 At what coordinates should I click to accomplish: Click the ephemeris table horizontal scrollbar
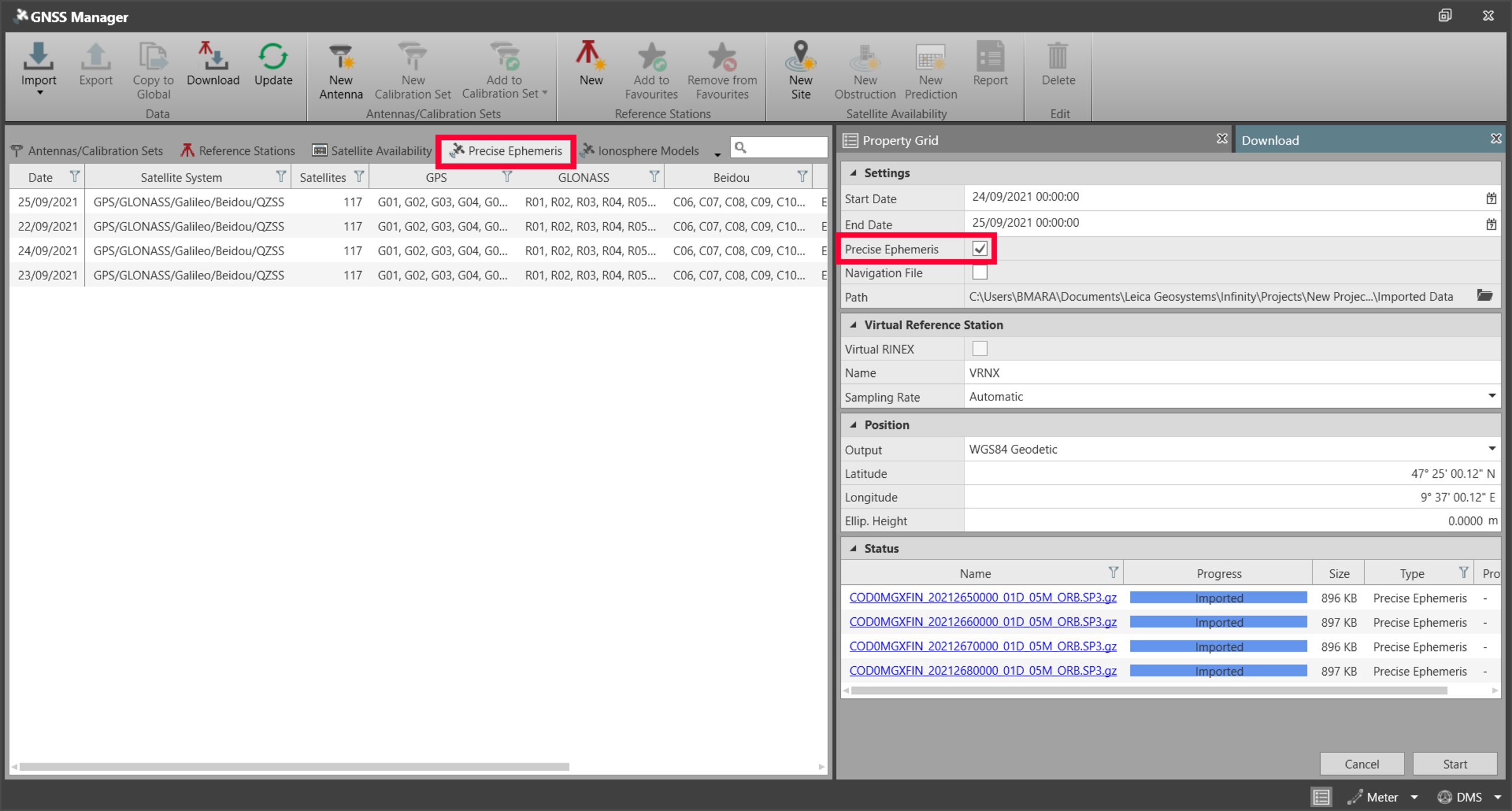(294, 766)
